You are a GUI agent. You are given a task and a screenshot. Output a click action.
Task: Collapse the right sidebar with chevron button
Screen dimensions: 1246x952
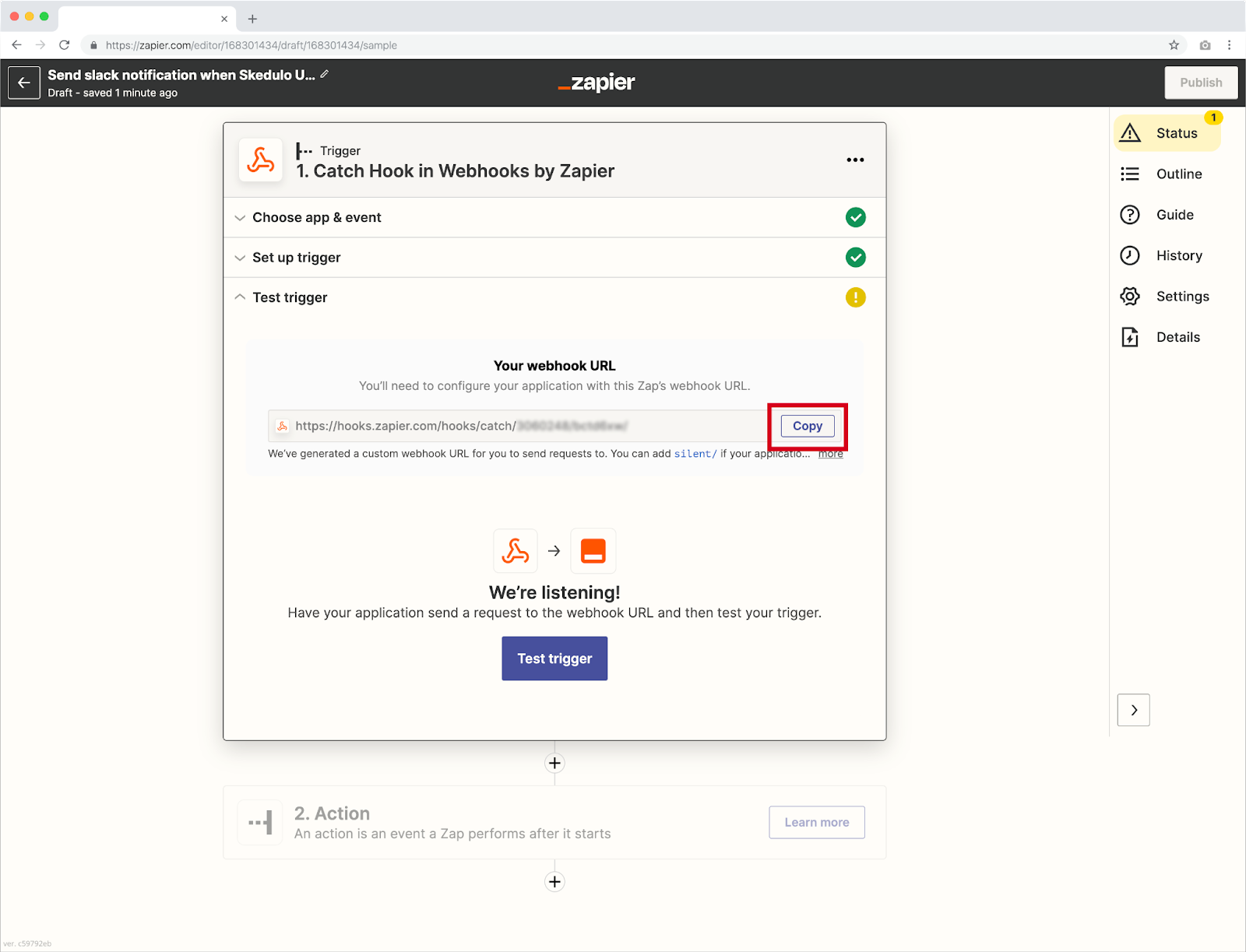pyautogui.click(x=1134, y=710)
